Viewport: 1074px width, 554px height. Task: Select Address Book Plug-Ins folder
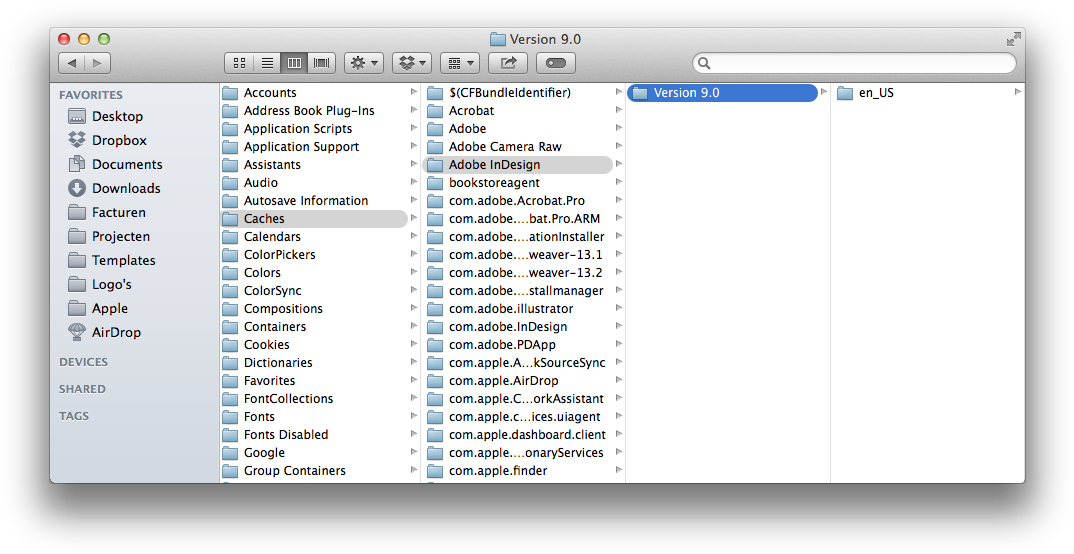tap(320, 110)
